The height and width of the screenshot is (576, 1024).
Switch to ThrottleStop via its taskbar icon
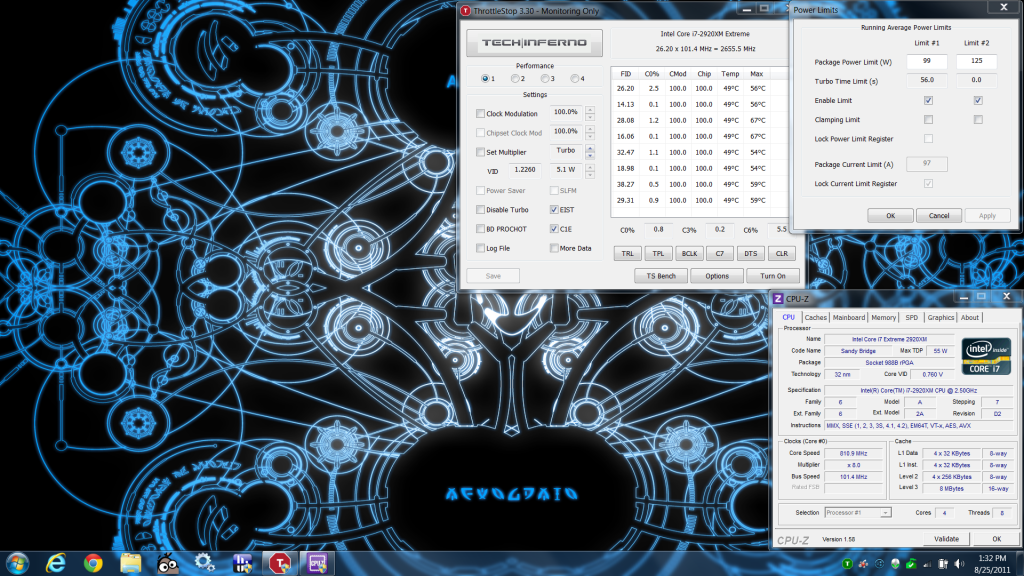(x=280, y=563)
